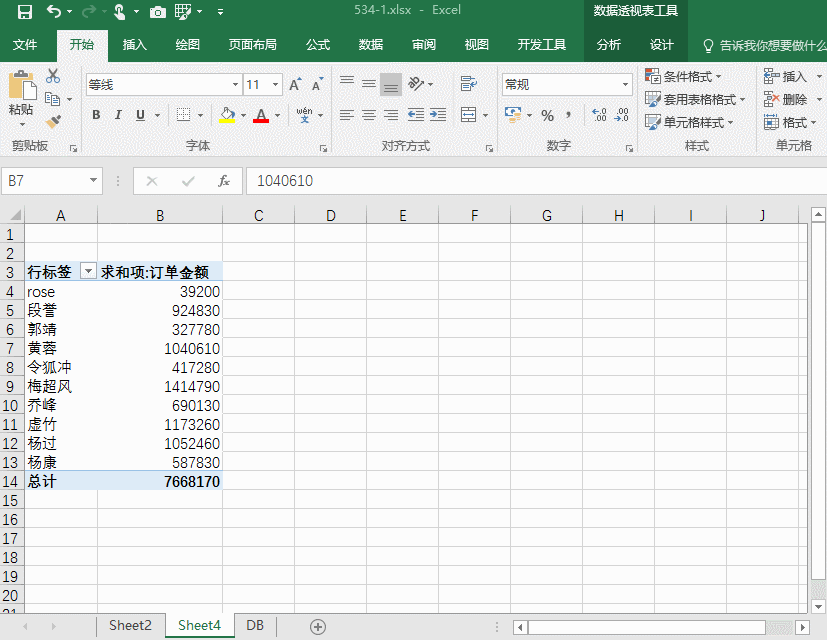Image resolution: width=827 pixels, height=640 pixels.
Task: Click the align left icon
Action: pos(347,114)
